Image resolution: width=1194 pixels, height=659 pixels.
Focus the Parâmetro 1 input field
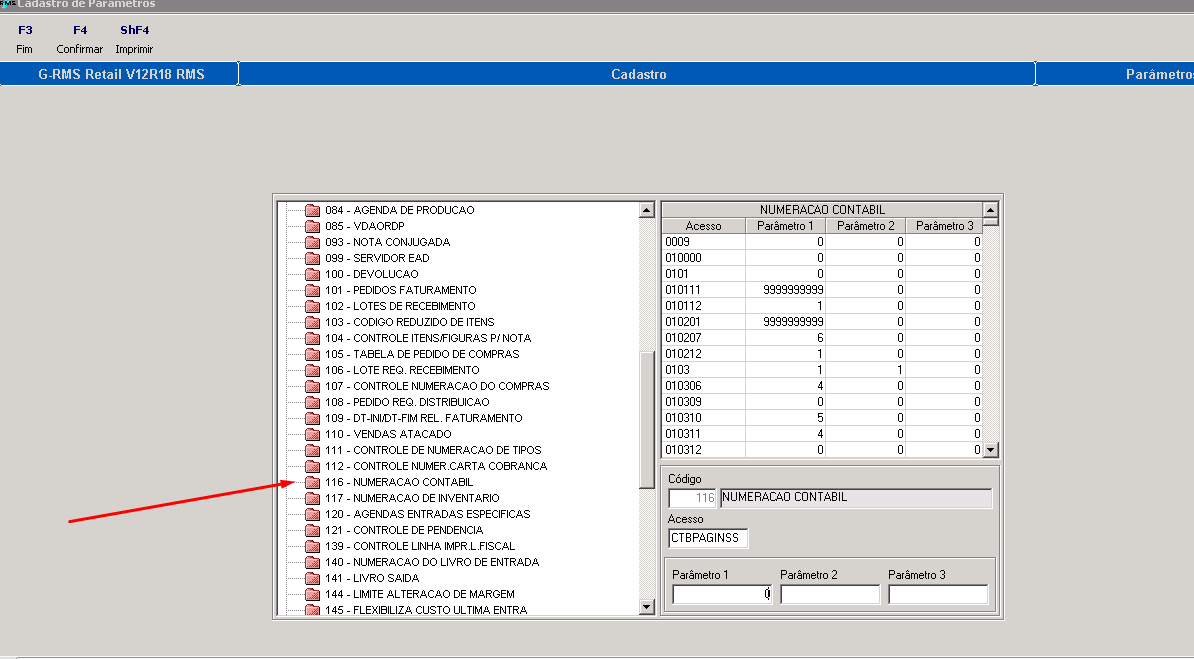click(x=722, y=594)
